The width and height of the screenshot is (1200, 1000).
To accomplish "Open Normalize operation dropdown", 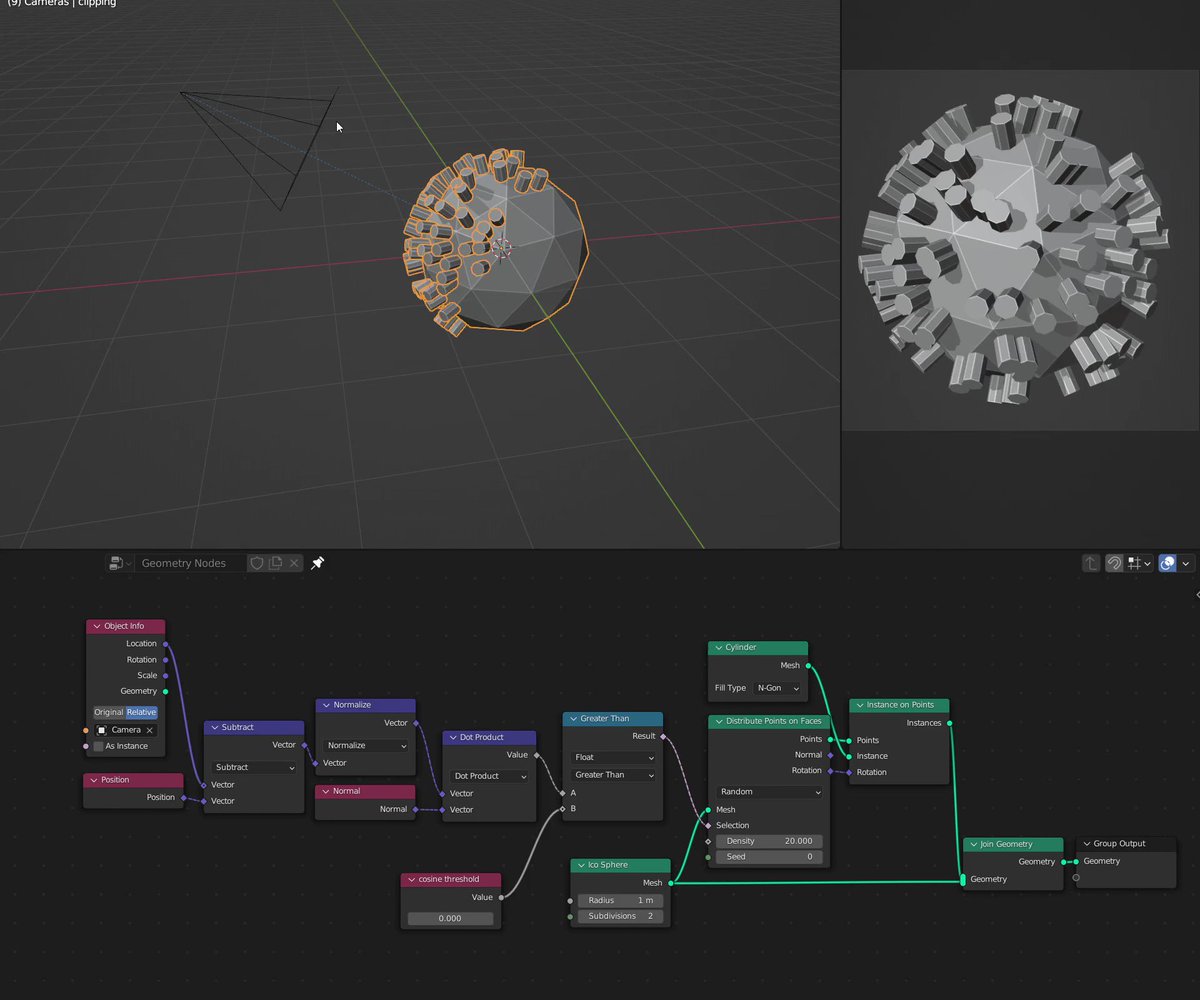I will point(366,745).
